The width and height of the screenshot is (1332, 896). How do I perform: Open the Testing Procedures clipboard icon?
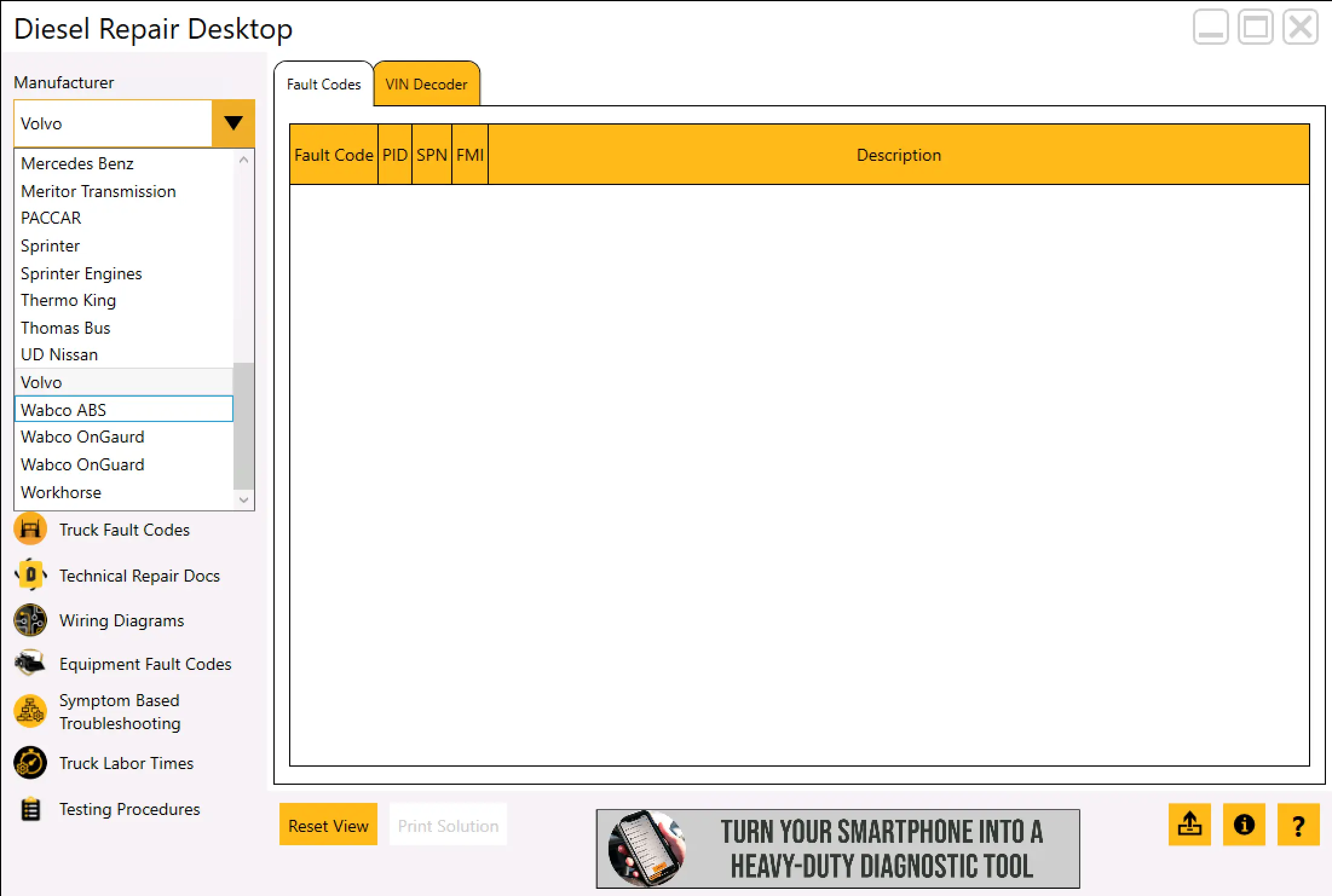pyautogui.click(x=30, y=809)
